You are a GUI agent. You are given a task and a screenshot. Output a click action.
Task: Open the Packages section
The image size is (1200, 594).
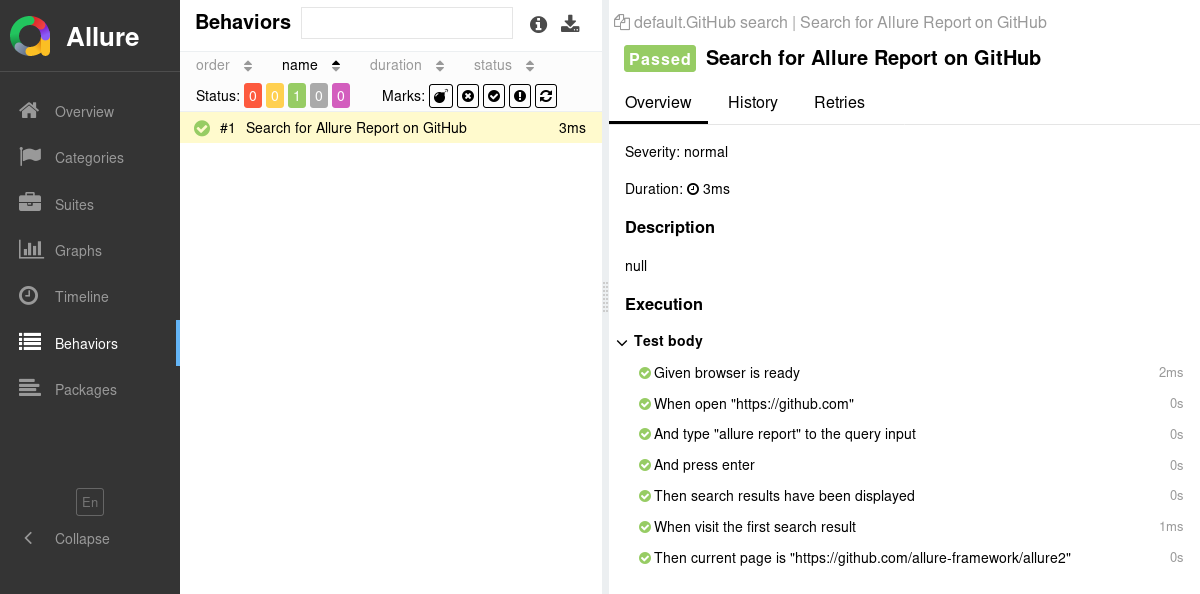85,389
